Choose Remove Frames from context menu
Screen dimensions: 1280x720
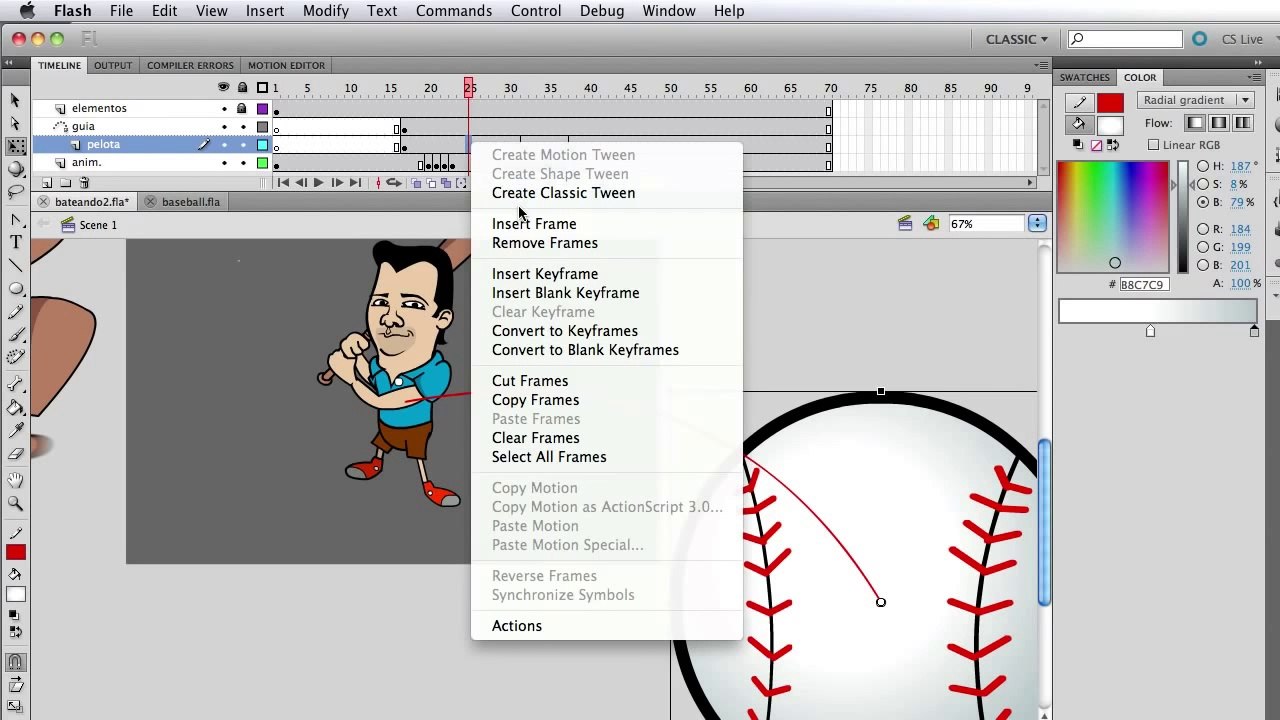click(x=545, y=243)
